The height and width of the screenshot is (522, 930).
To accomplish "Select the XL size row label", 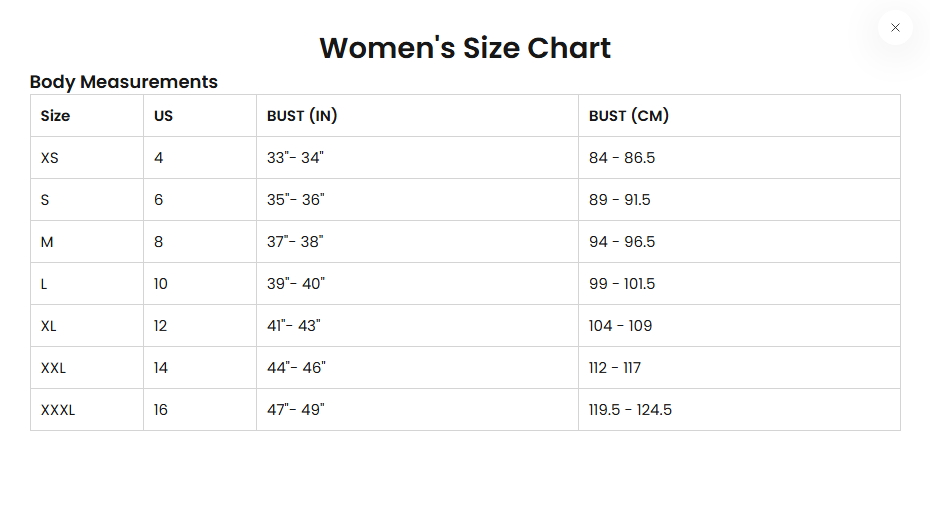I will [x=49, y=326].
